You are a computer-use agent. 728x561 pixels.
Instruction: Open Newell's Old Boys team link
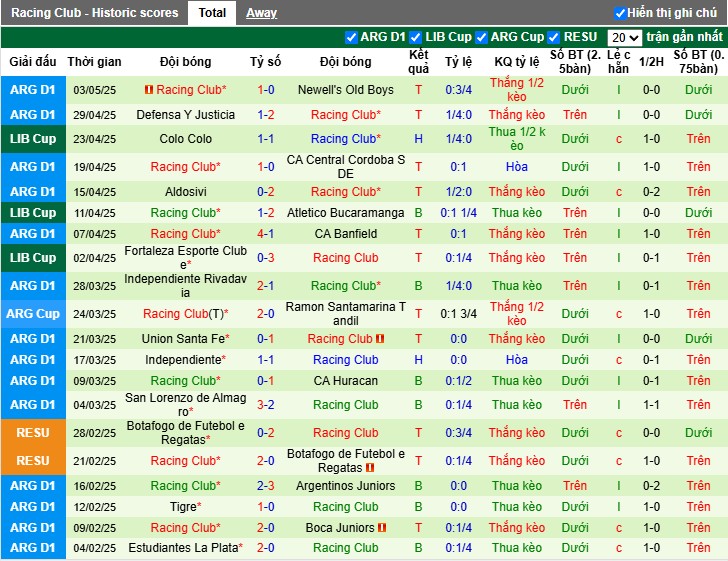(345, 90)
